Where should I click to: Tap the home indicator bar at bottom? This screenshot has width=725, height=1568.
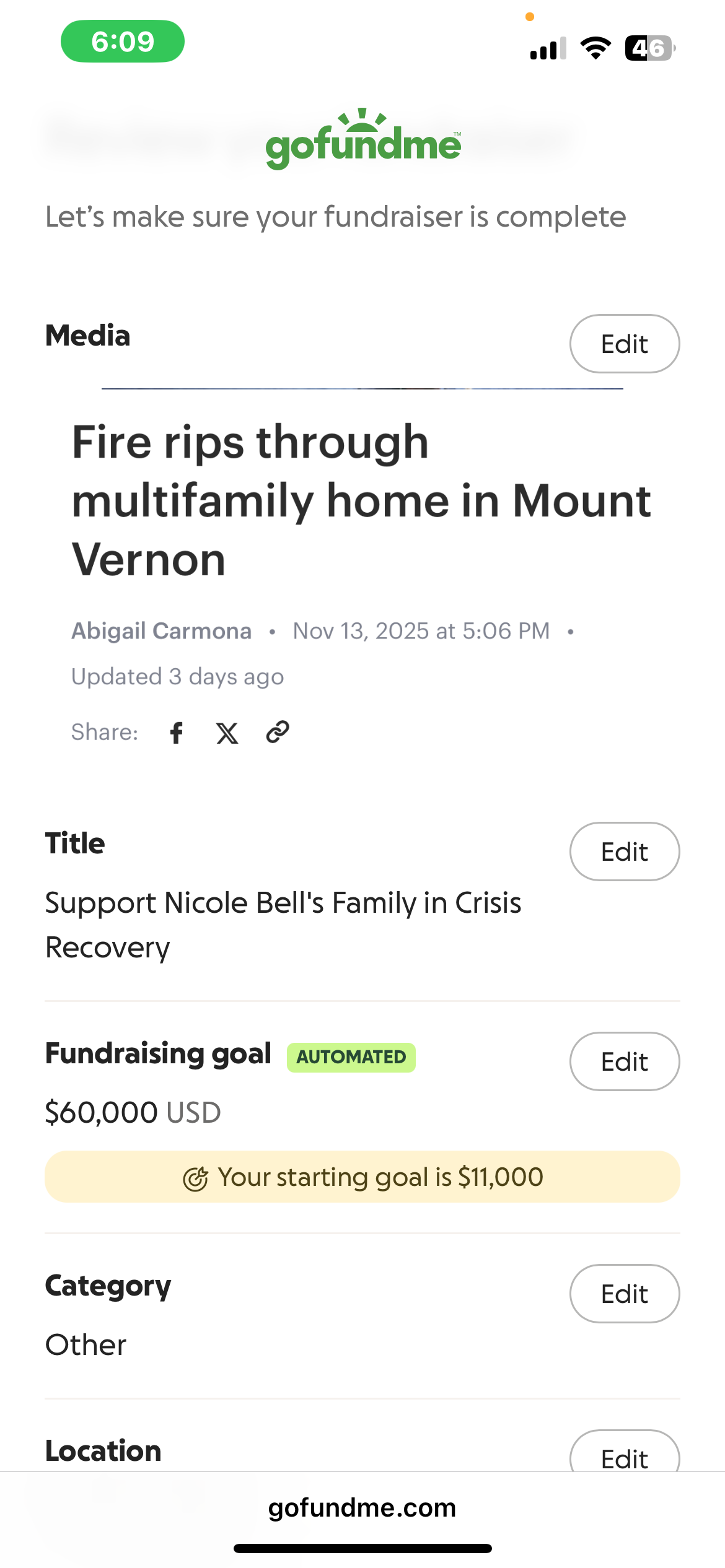click(362, 1549)
